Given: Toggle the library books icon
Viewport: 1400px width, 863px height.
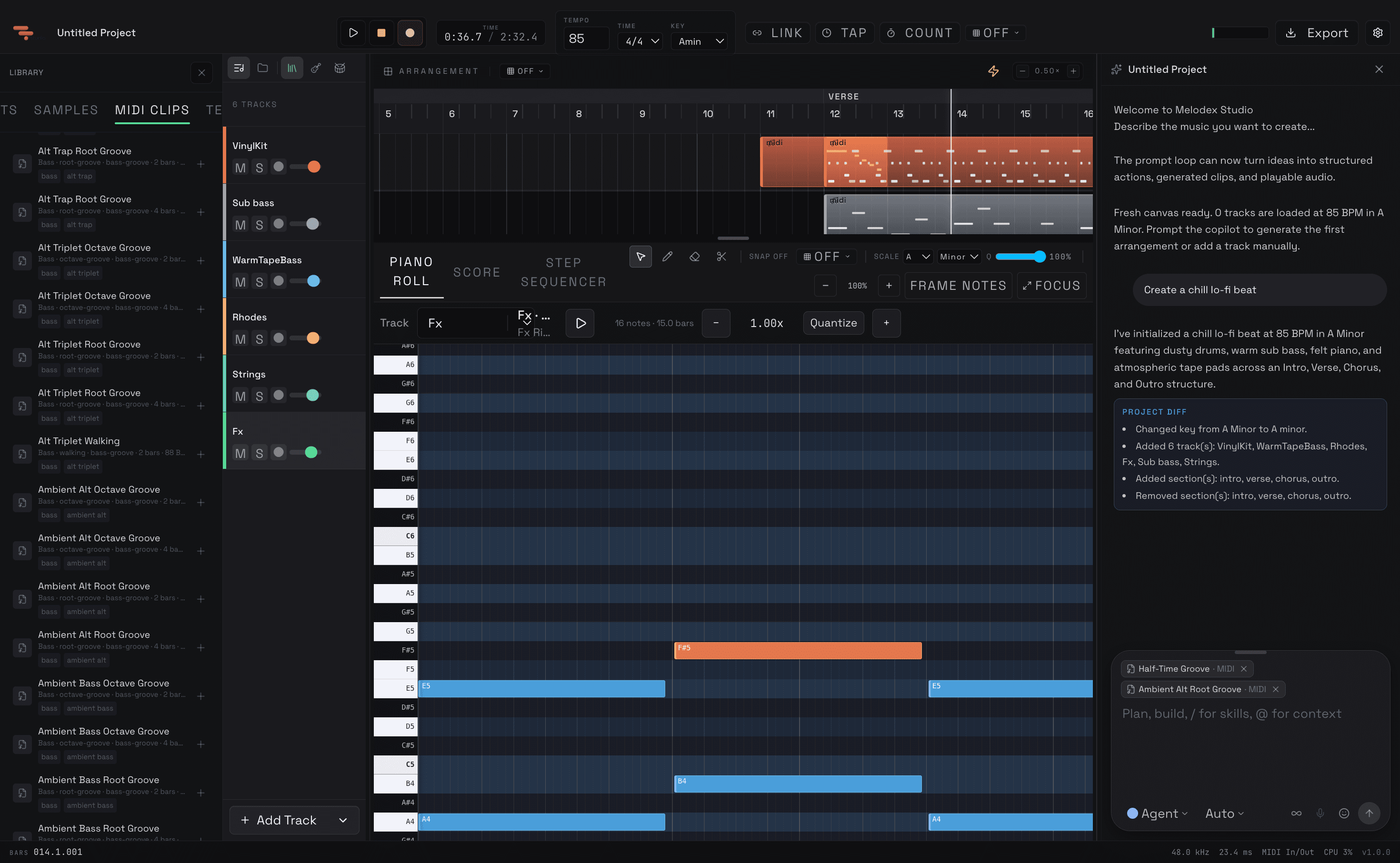Looking at the screenshot, I should 292,68.
